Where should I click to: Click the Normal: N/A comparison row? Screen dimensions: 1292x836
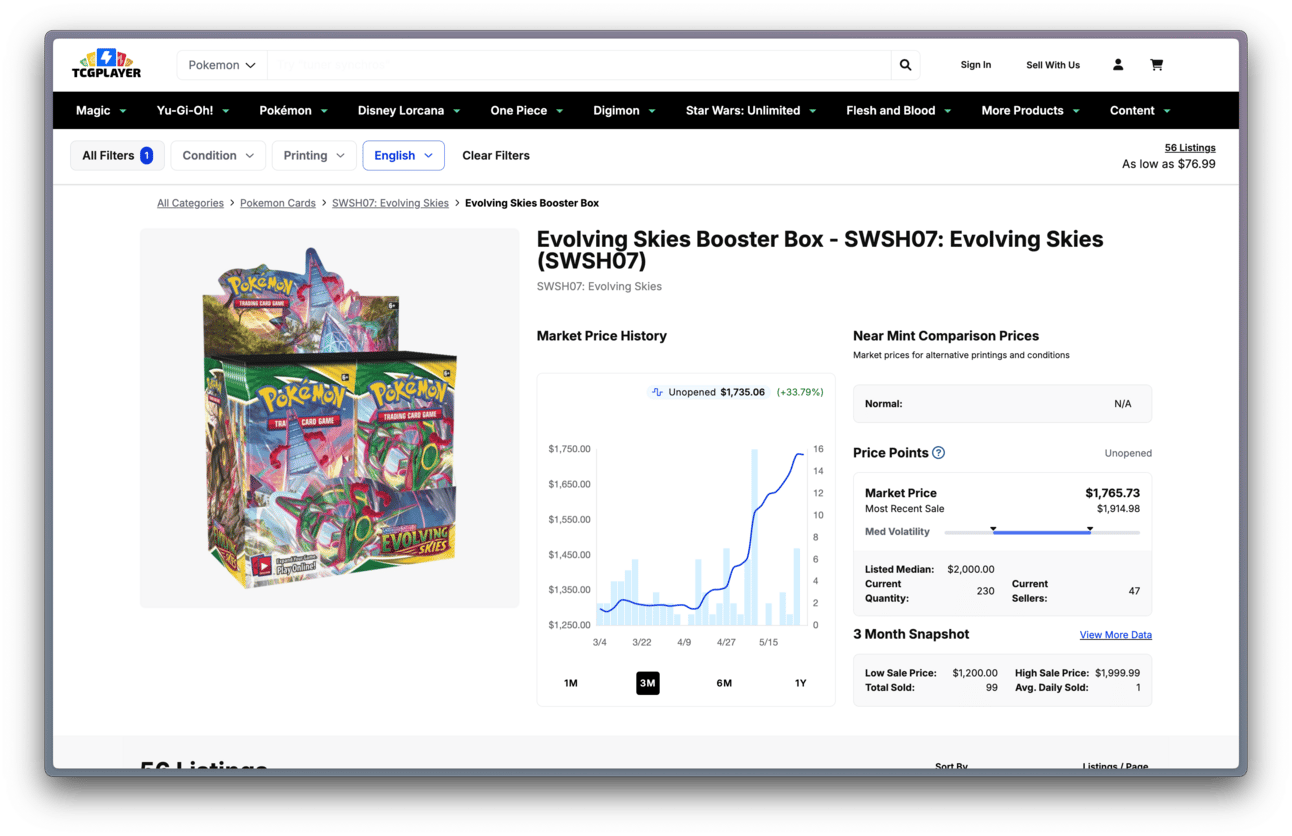(1002, 404)
